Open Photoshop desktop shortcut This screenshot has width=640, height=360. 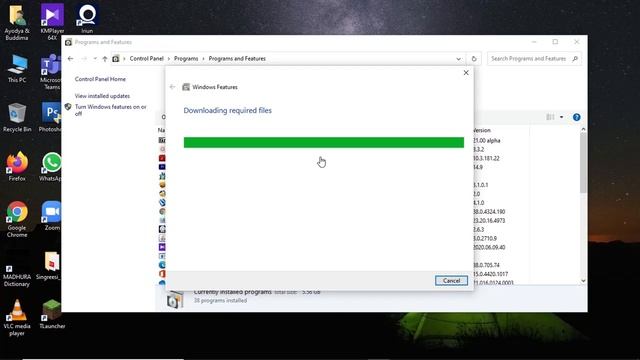(x=51, y=118)
